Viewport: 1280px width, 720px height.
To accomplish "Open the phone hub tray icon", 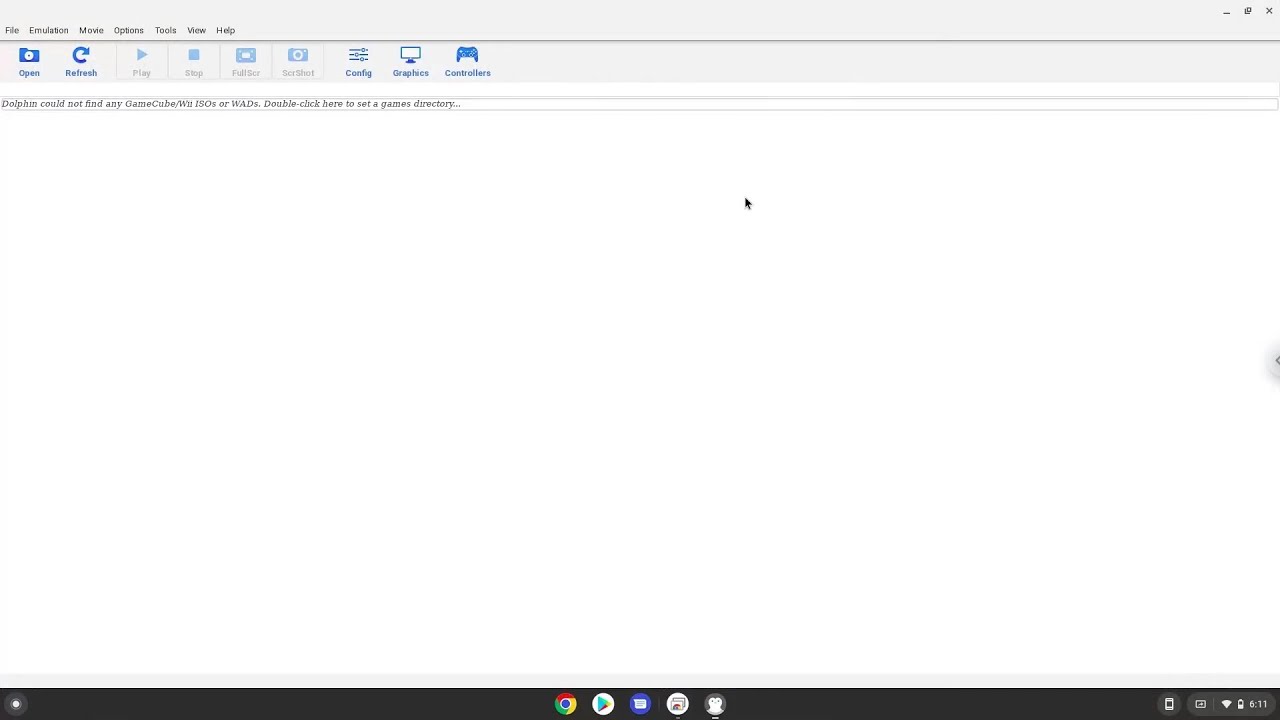I will 1169,704.
